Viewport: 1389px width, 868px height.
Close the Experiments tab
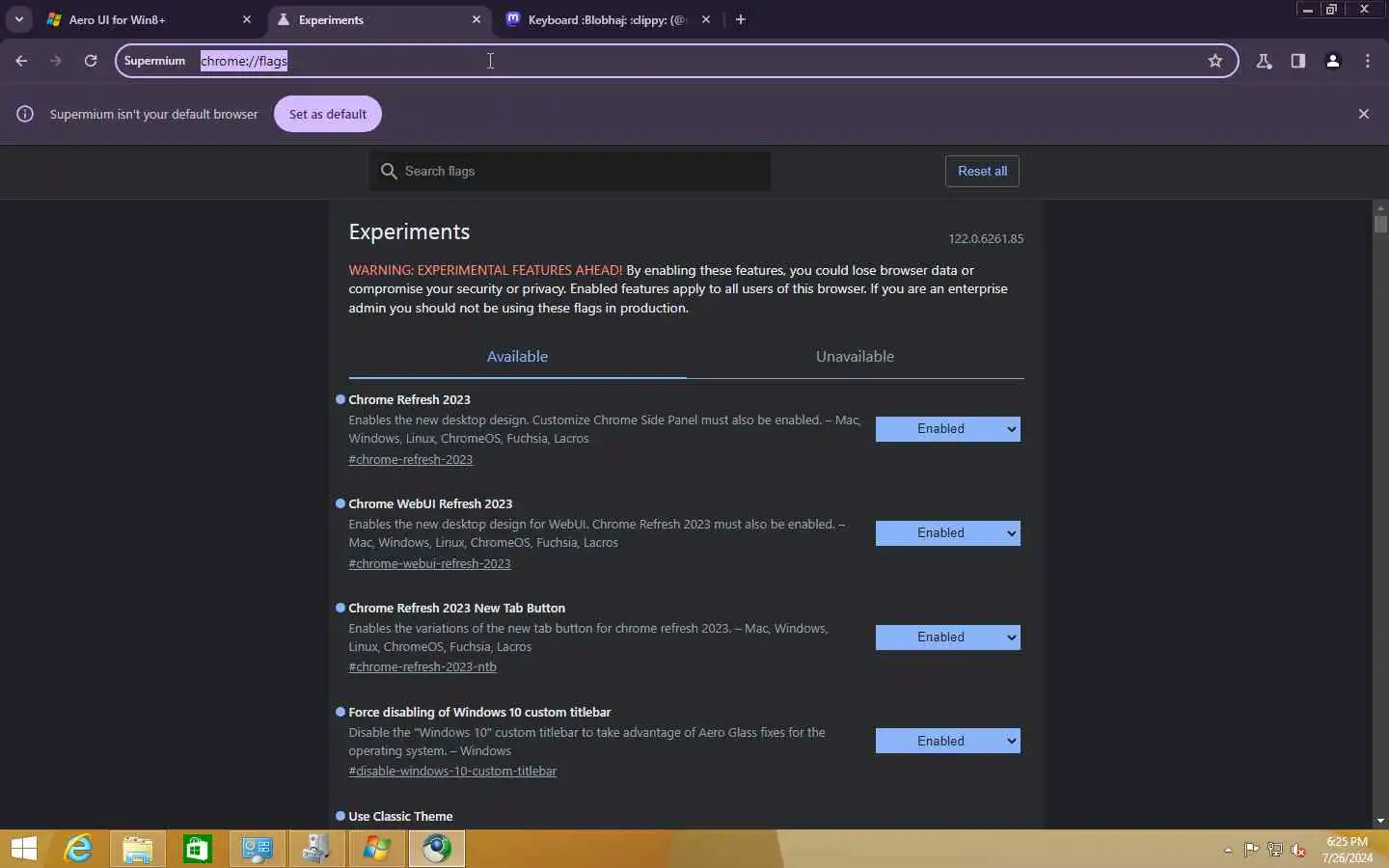pyautogui.click(x=477, y=19)
